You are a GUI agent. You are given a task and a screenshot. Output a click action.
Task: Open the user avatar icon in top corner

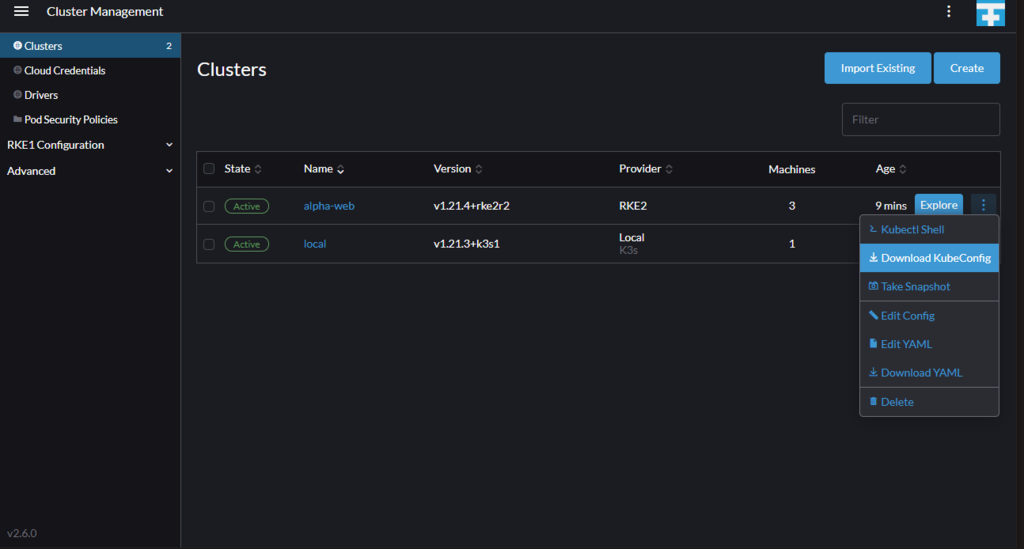990,12
